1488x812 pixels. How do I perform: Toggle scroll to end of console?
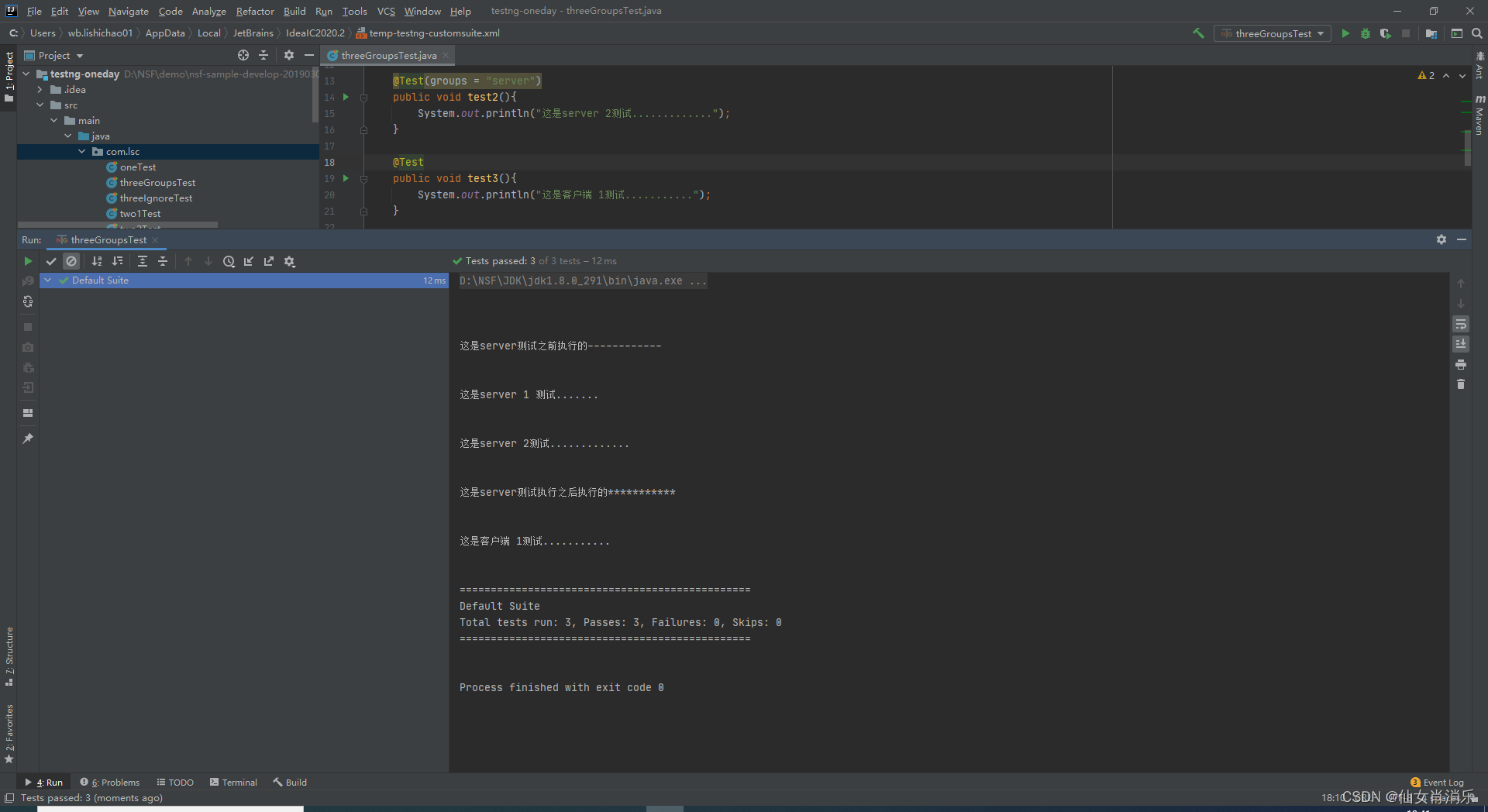tap(1461, 344)
